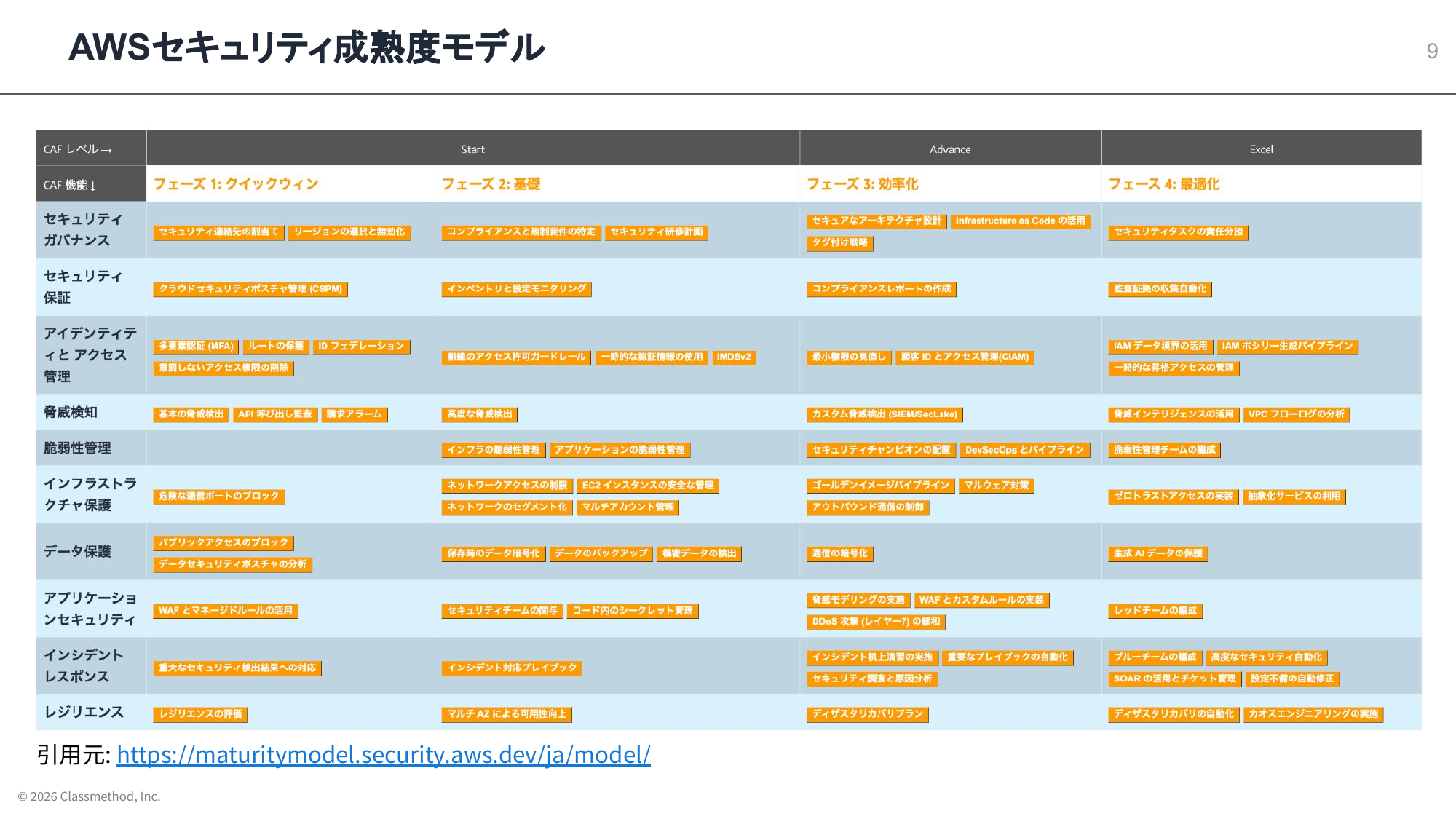
Task: Select the '生成 AI データの保護' tag
Action: pyautogui.click(x=1158, y=554)
